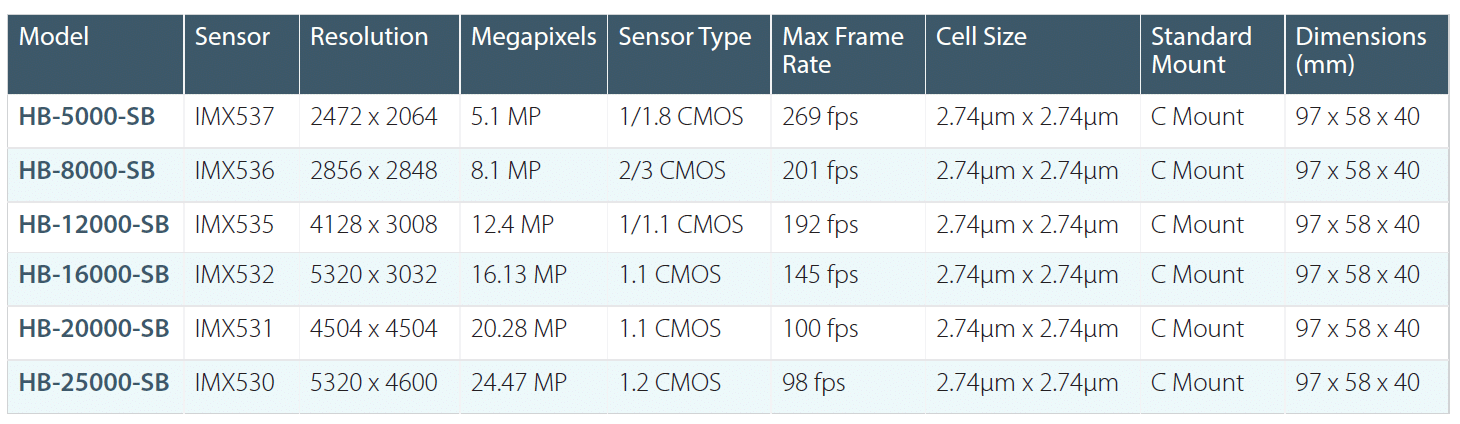Image resolution: width=1460 pixels, height=424 pixels.
Task: Click the Cell Size column header
Action: click(x=980, y=38)
